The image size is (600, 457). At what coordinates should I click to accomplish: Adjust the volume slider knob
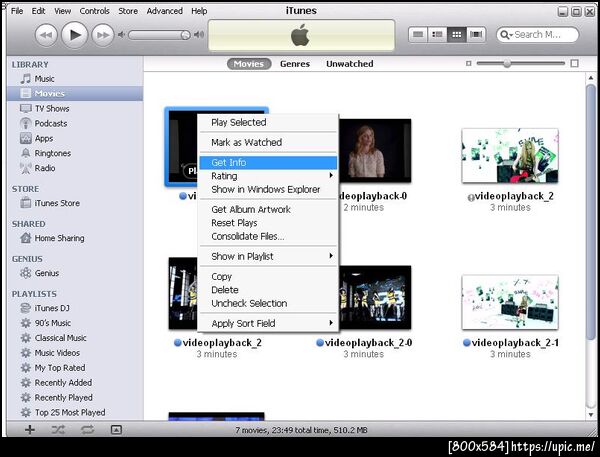point(185,35)
